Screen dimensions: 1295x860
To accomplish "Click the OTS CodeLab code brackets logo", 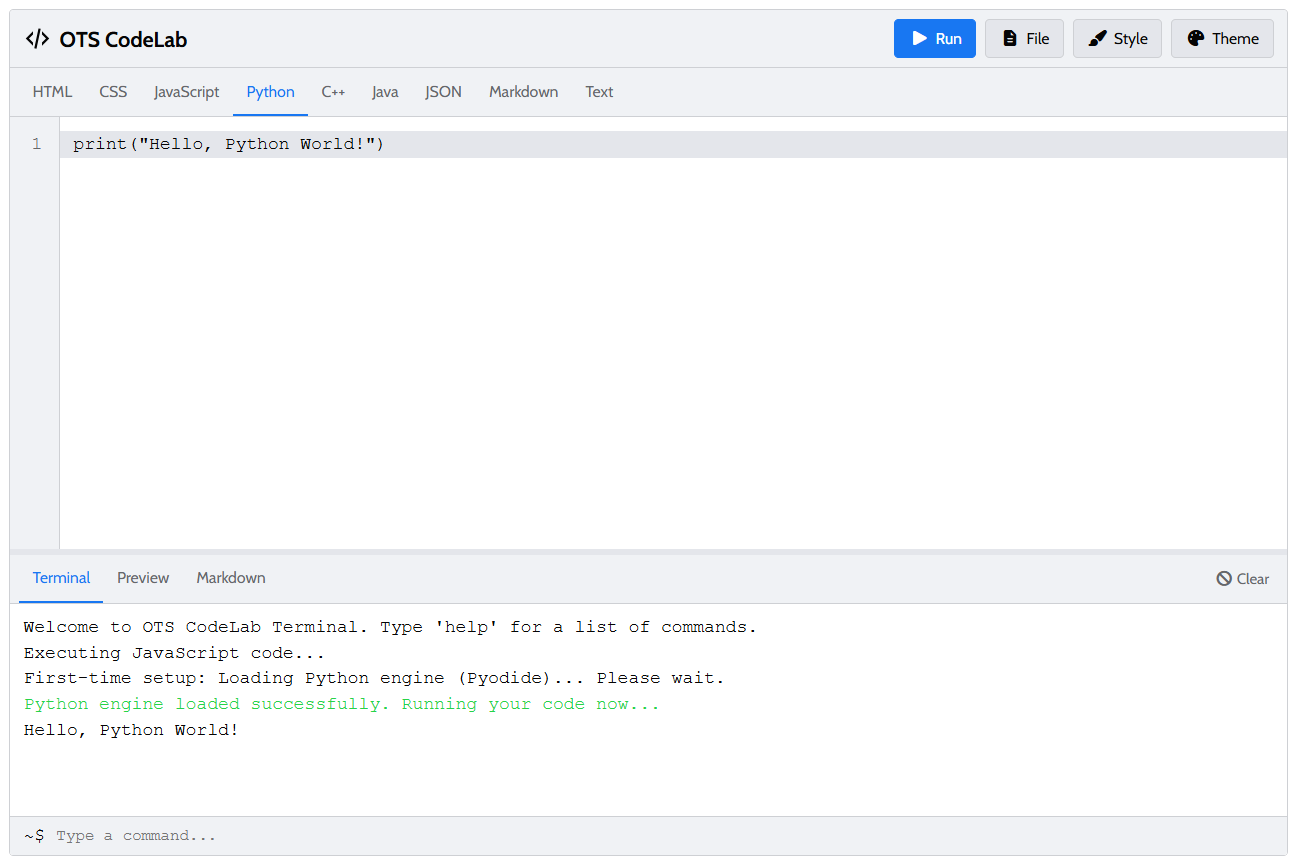I will point(37,38).
